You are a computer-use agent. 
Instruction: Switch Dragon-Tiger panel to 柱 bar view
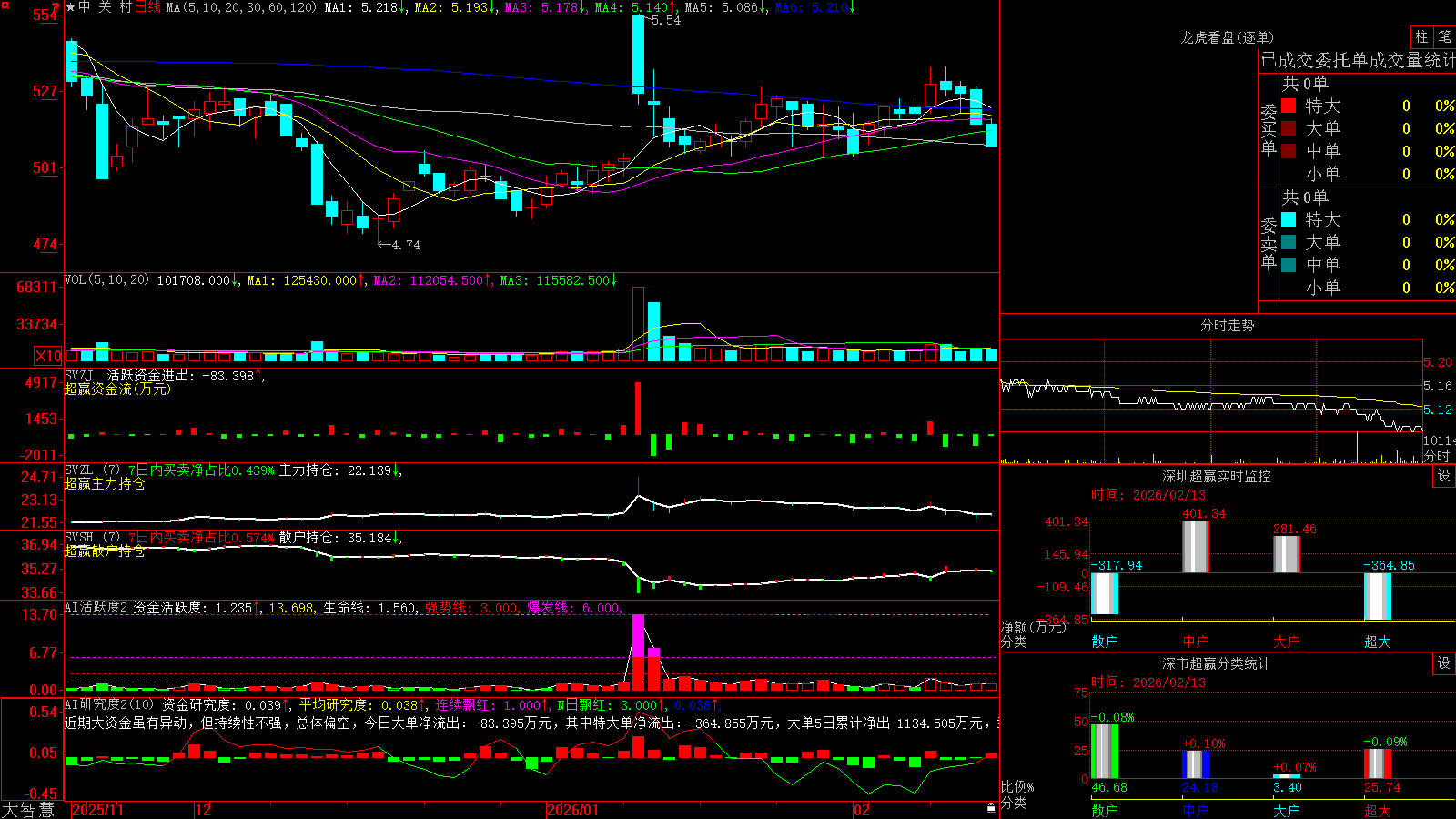coord(1421,36)
